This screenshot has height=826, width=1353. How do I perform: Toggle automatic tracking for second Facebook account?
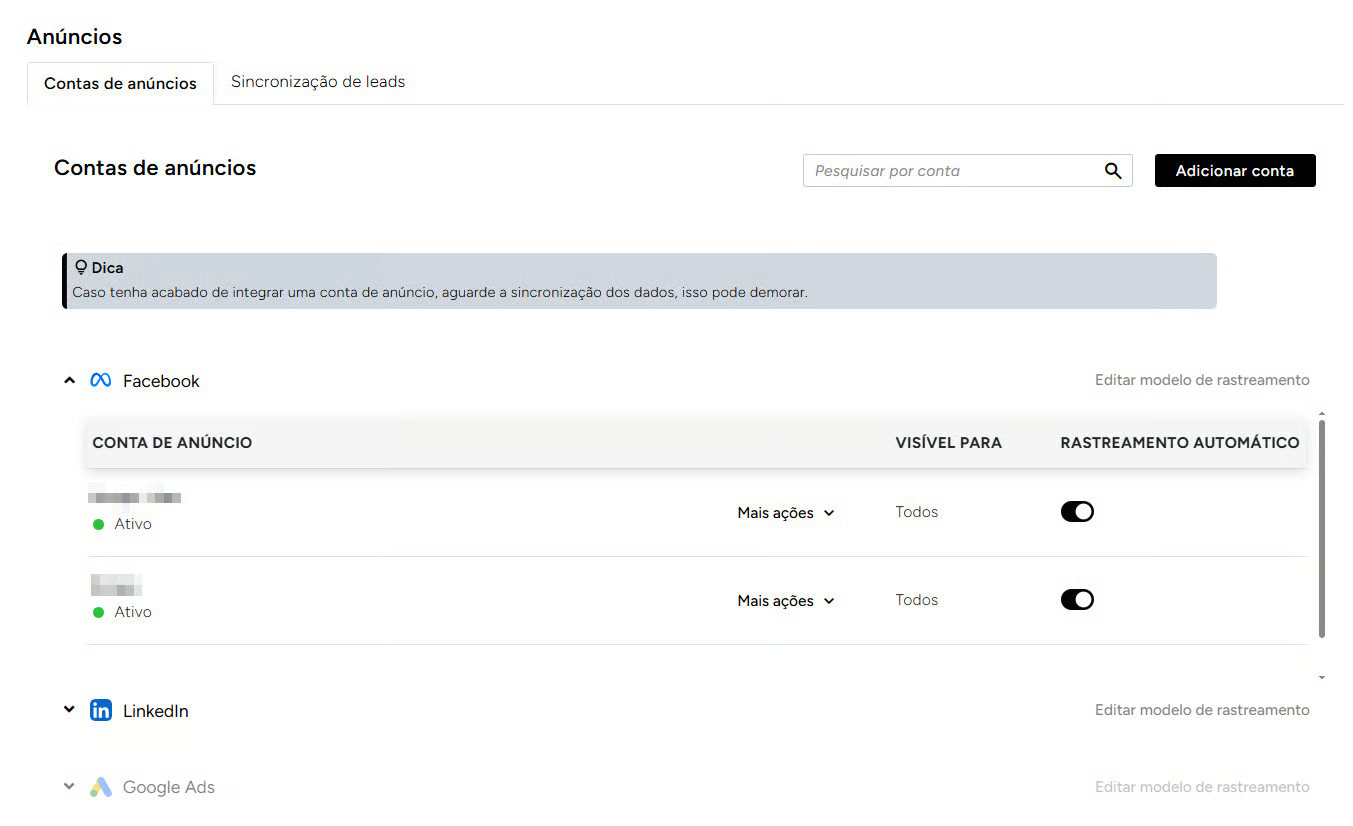pos(1077,600)
